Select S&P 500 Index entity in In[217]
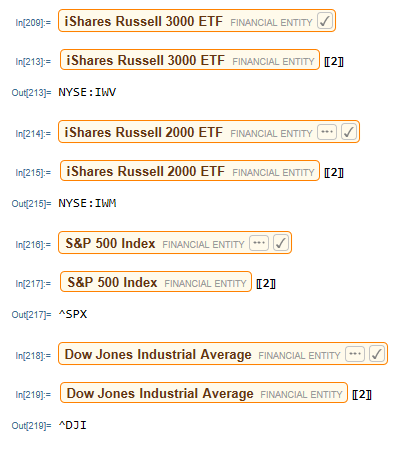The image size is (407, 461). tap(156, 282)
